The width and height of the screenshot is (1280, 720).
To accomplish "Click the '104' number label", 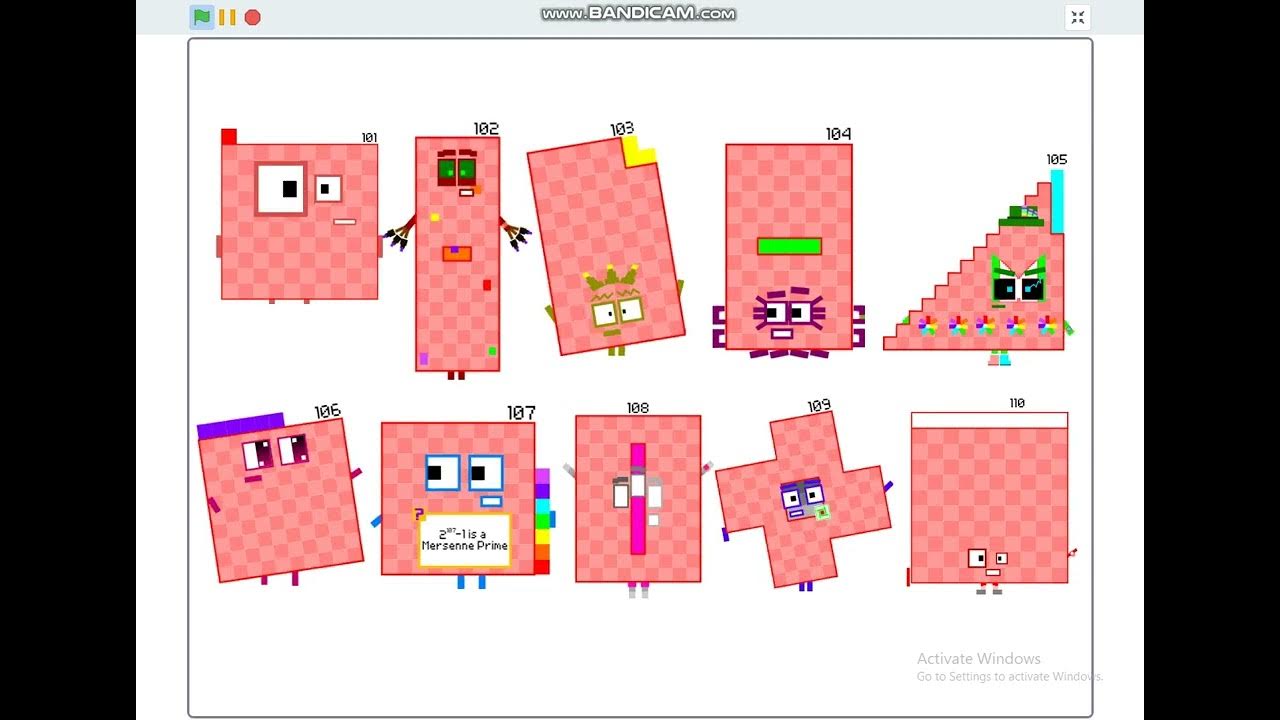I will (x=838, y=134).
